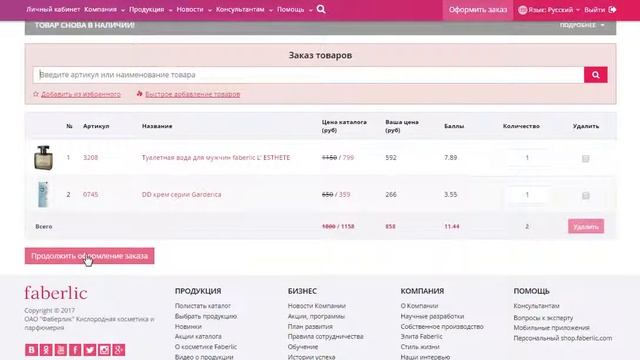The height and width of the screenshot is (360, 640).
Task: Click Акции каталога footer link
Action: [198, 336]
